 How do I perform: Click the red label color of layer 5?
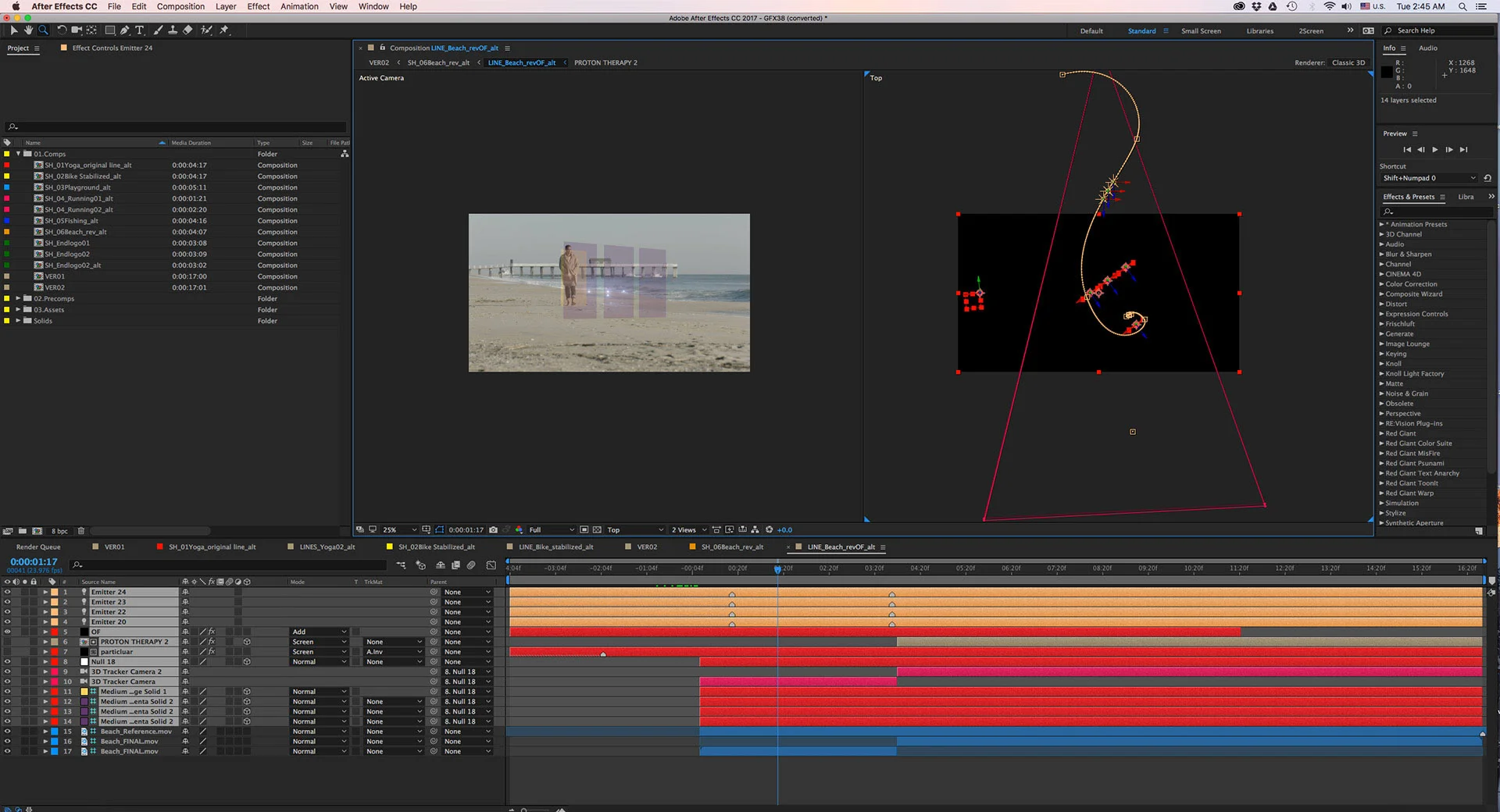click(55, 632)
